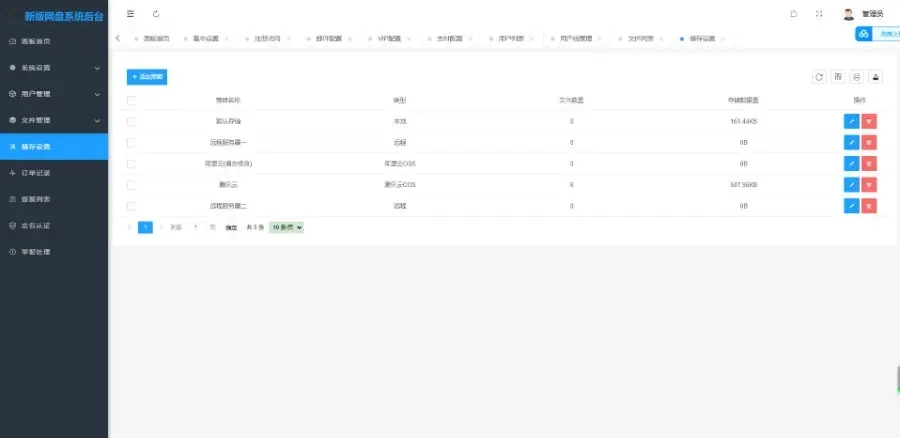Delete the 阿里云 OSS row
900x438 pixels.
click(869, 164)
